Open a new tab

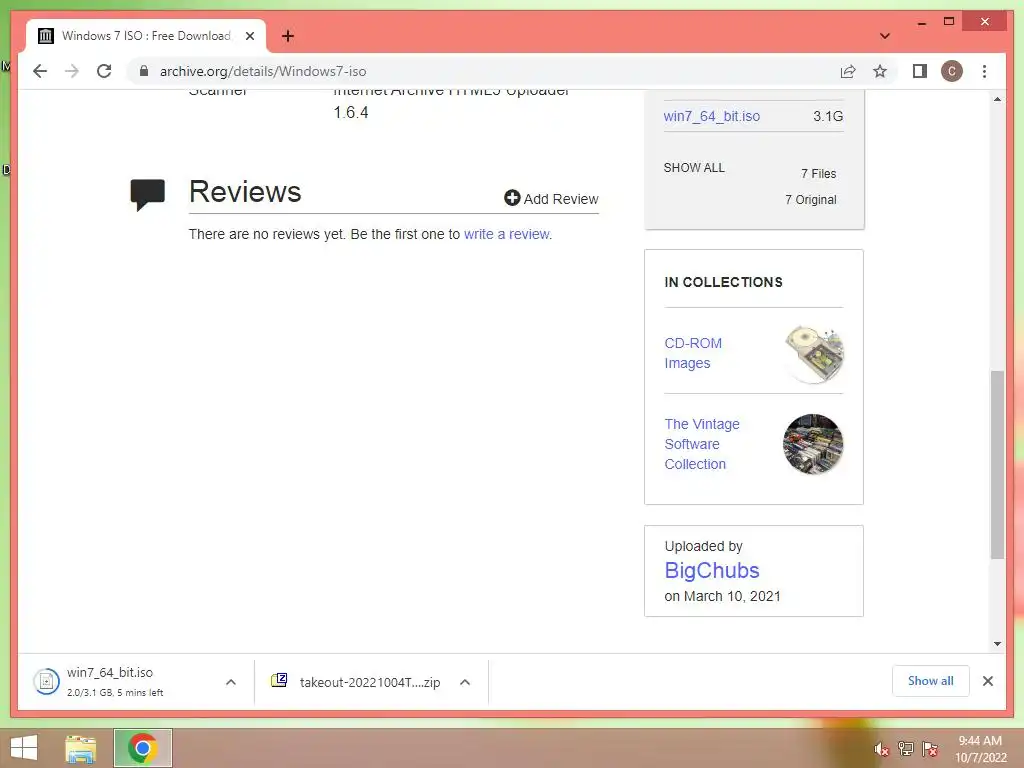pyautogui.click(x=288, y=36)
